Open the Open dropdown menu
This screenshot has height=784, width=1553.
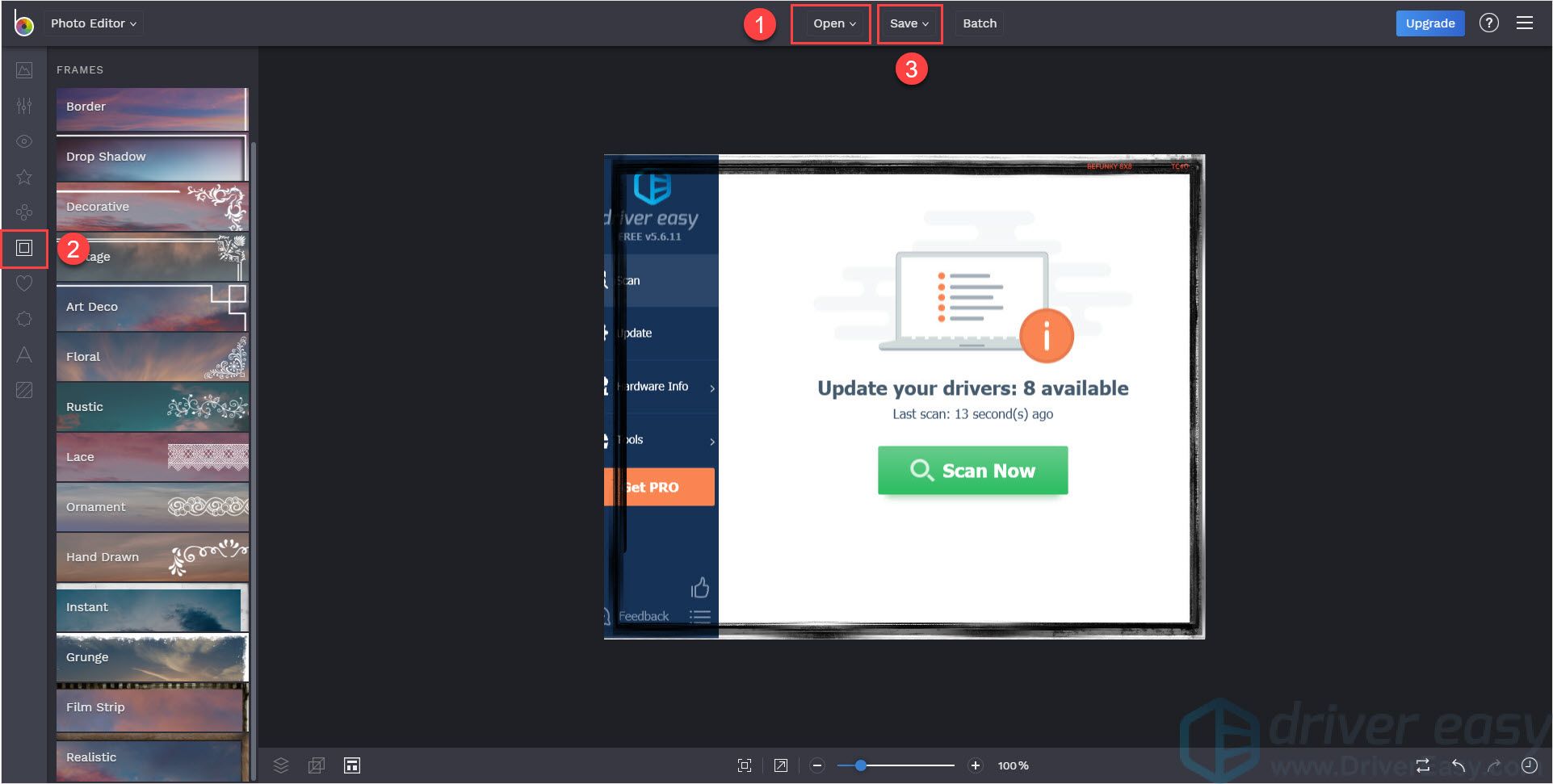click(x=834, y=23)
